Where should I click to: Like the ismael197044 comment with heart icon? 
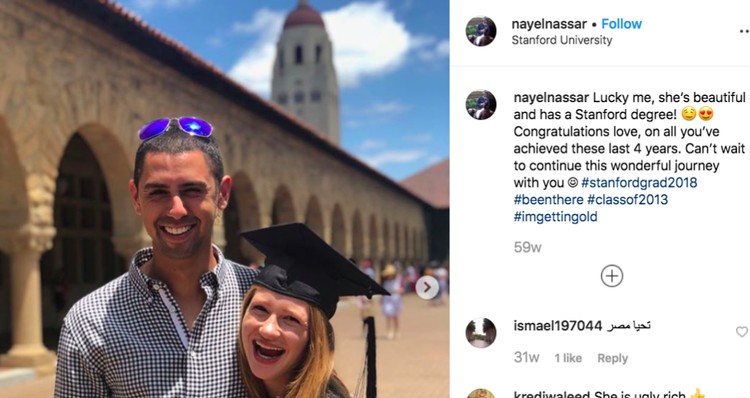point(741,332)
